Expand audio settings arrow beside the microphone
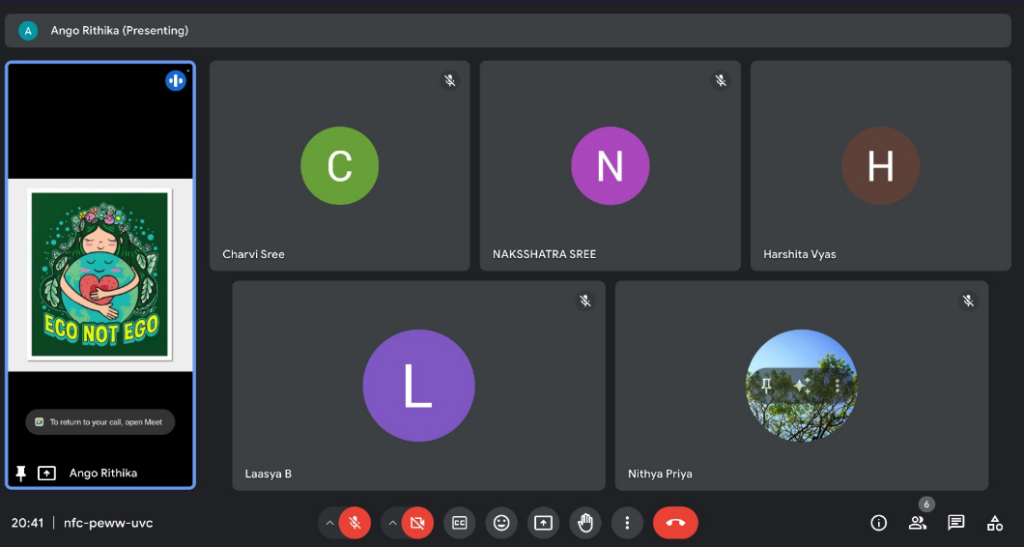The height and width of the screenshot is (547, 1024). 329,522
